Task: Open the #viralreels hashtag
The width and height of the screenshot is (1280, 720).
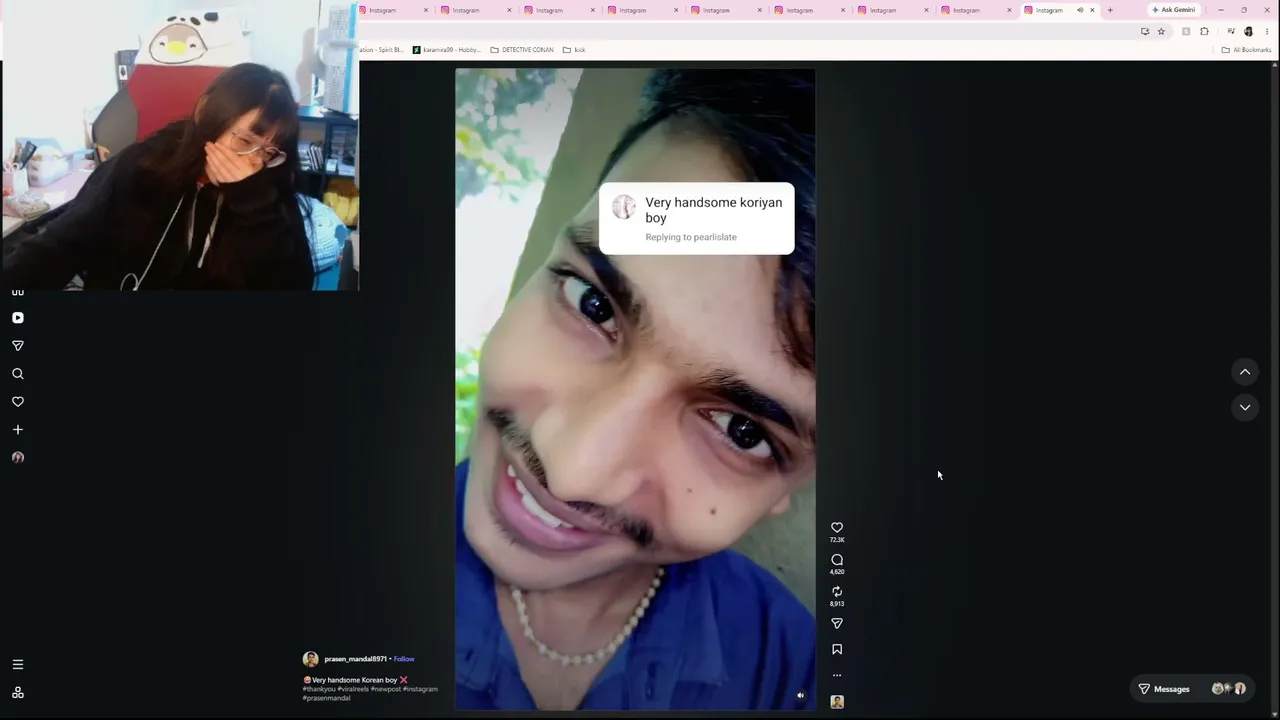Action: click(x=353, y=689)
